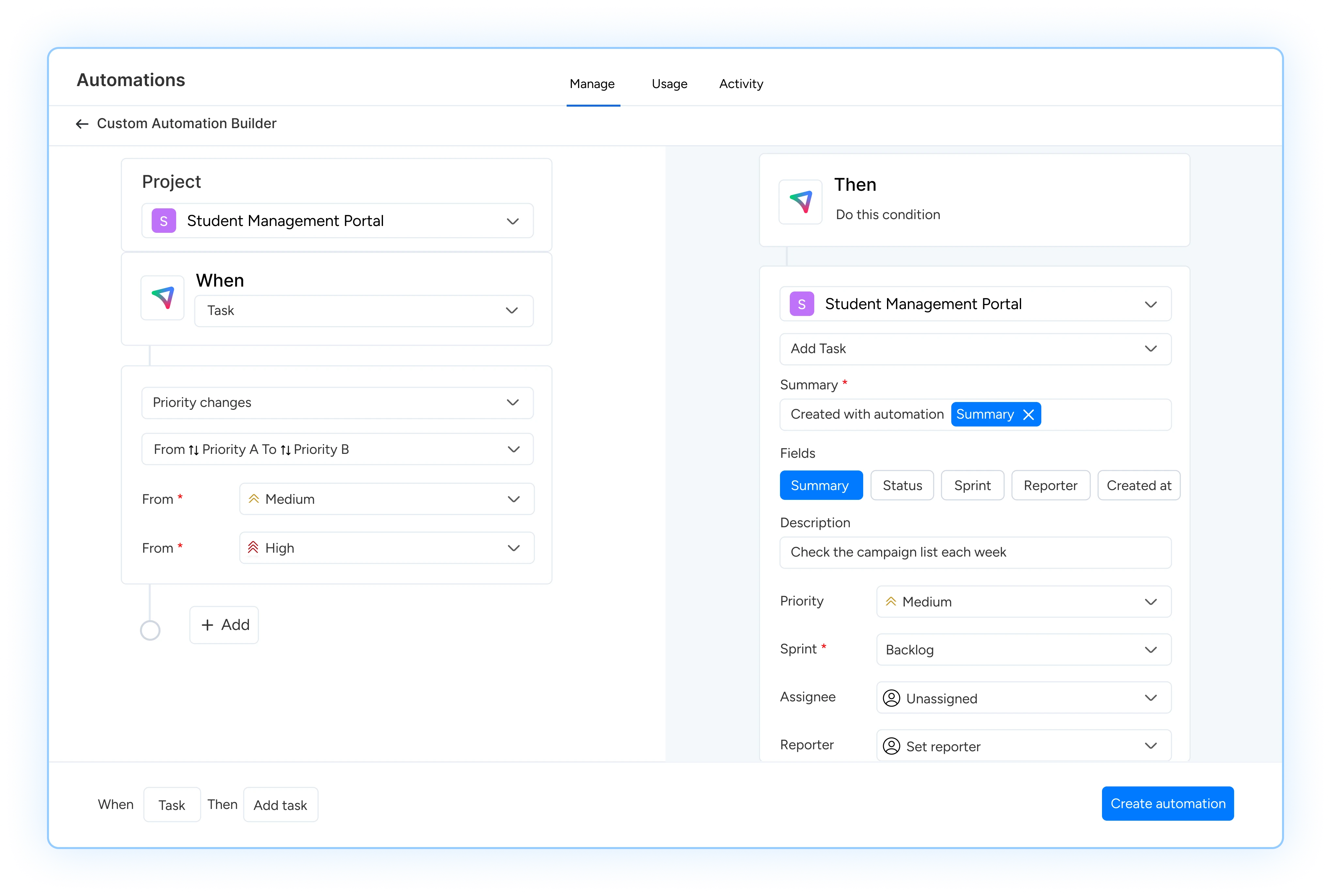Toggle the Status field chip
Screen dimensions: 1331x896
[x=902, y=486]
